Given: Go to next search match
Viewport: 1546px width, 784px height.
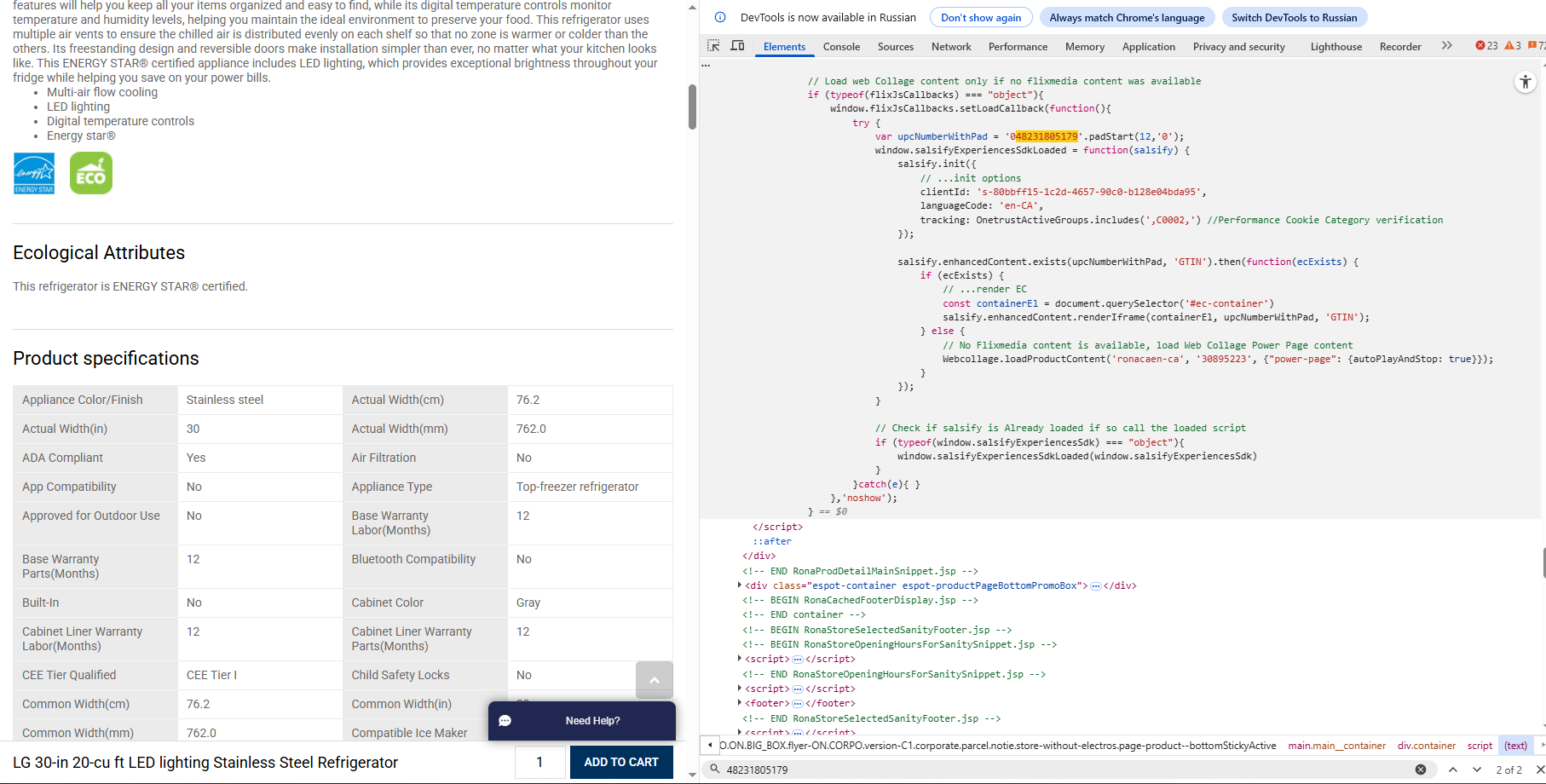Looking at the screenshot, I should click(1477, 770).
